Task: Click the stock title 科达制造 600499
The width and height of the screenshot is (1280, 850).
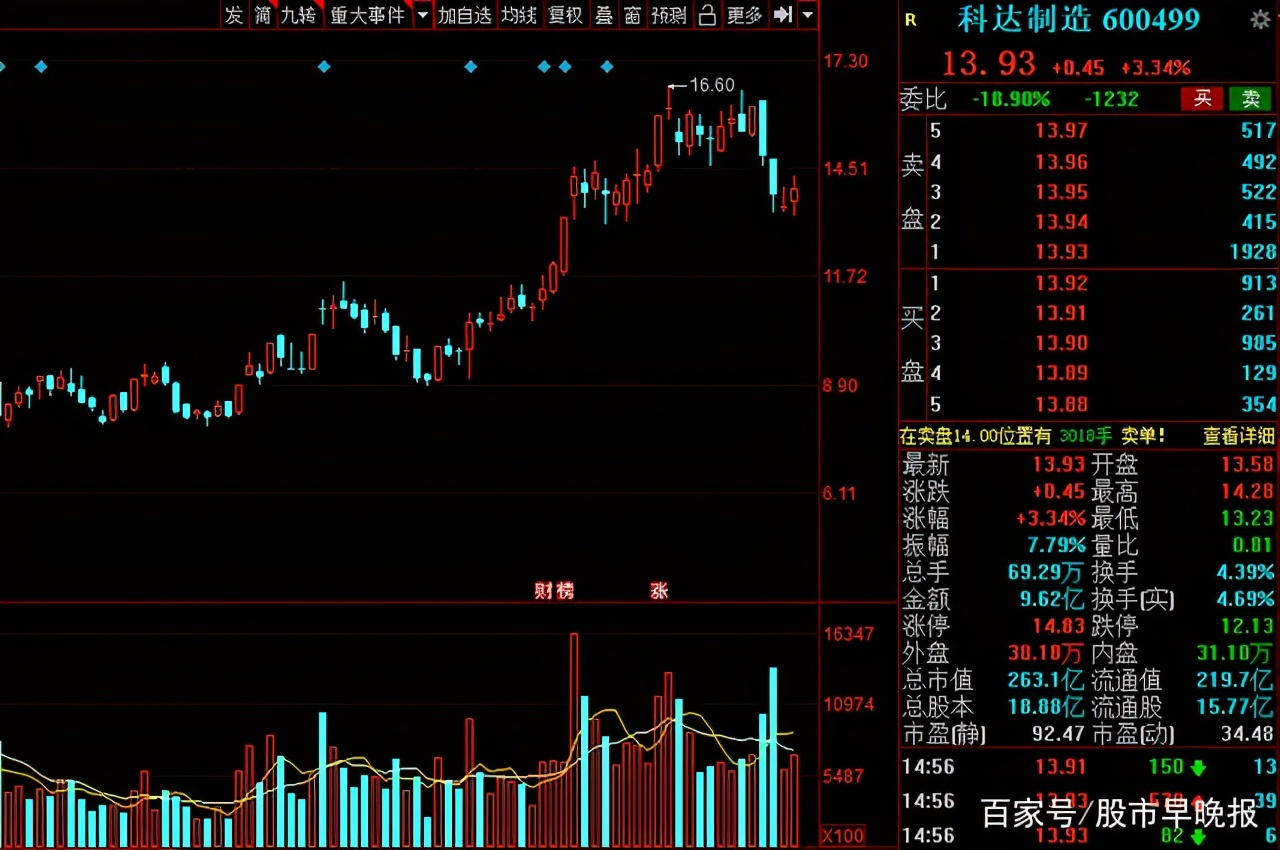Action: tap(1079, 19)
